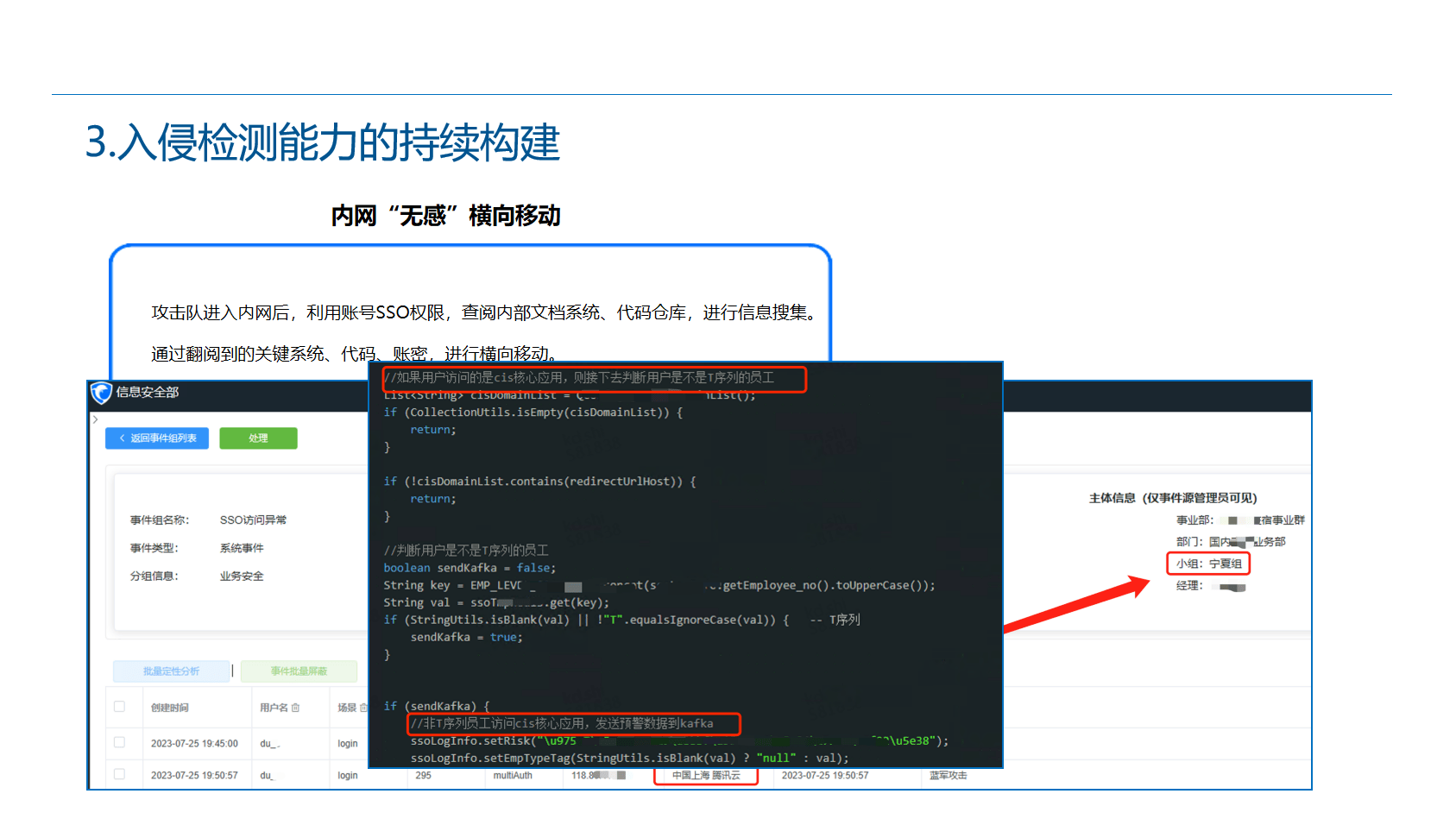
Task: Click the icon beside 用户名 column header
Action: (295, 708)
